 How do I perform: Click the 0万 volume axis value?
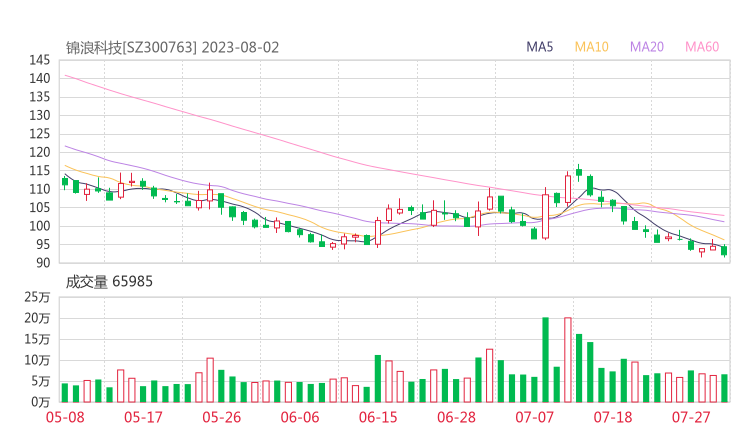point(41,402)
